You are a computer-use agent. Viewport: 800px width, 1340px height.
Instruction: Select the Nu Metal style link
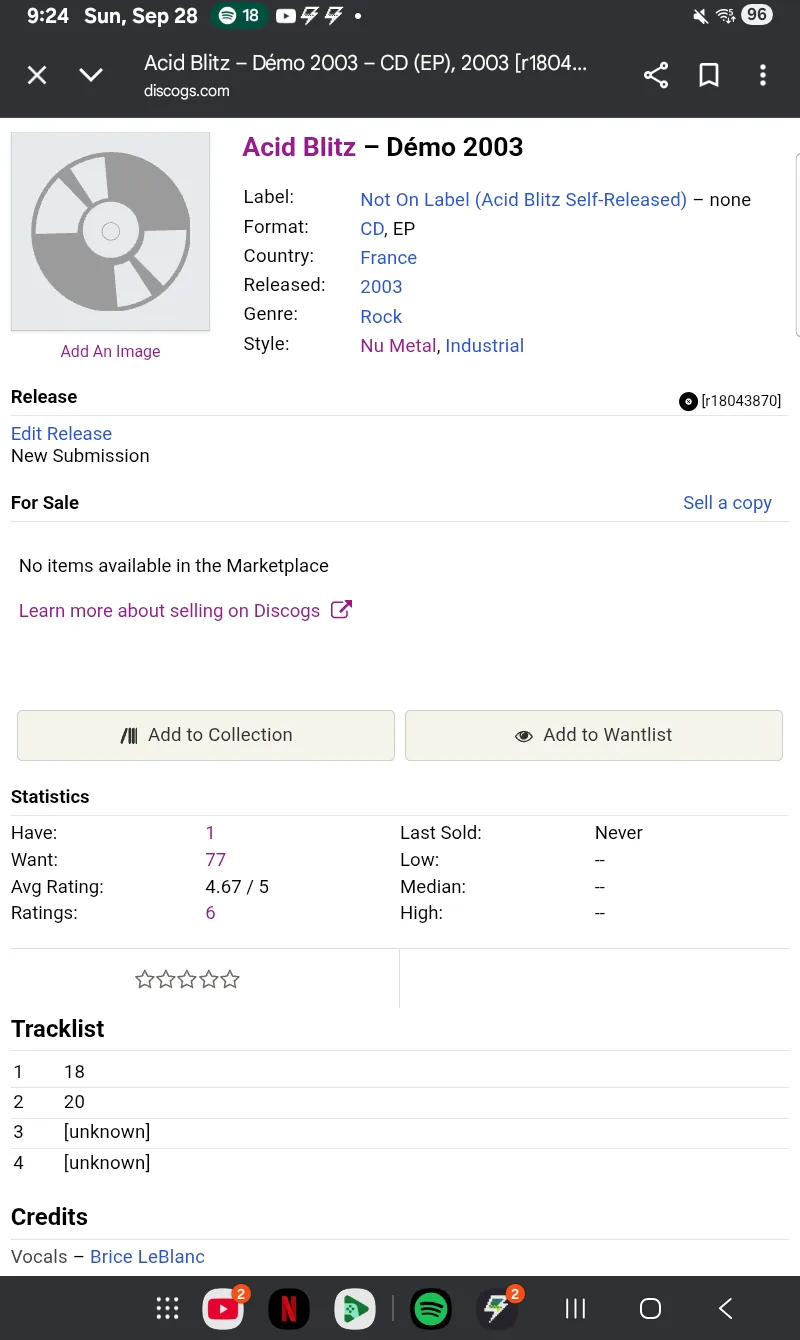(398, 346)
